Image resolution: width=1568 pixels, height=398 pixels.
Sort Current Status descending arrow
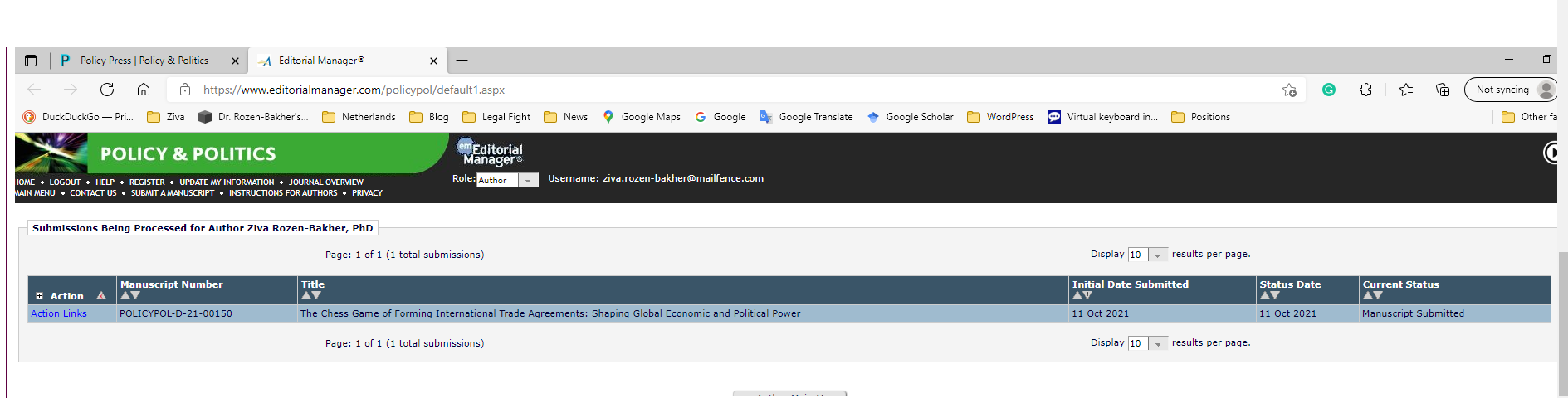click(1378, 295)
